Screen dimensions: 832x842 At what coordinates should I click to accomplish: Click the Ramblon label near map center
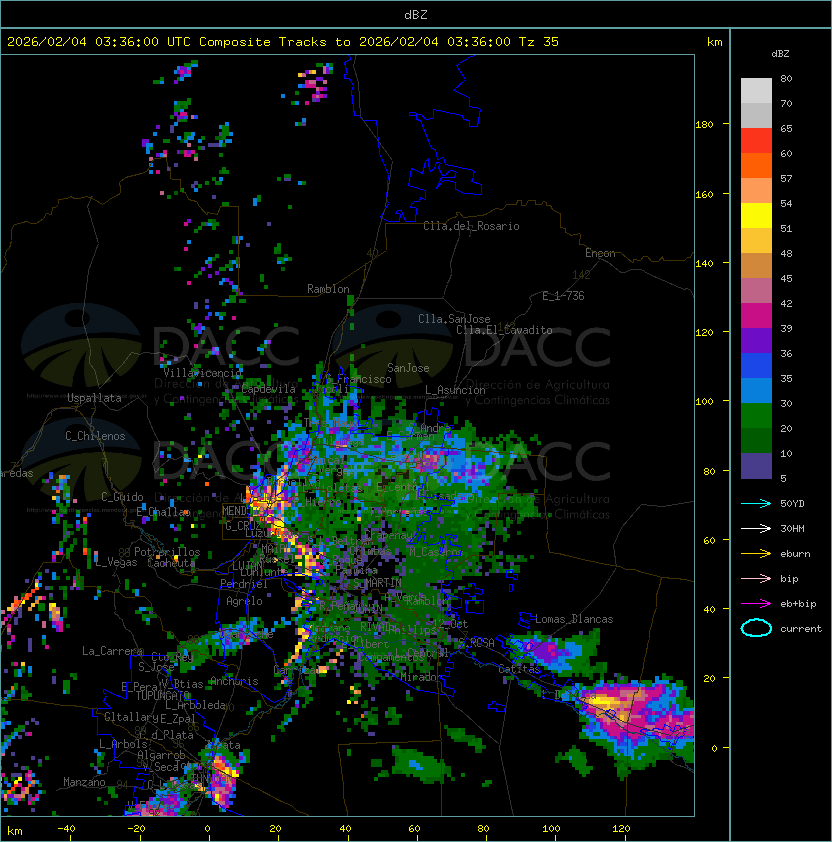(x=328, y=289)
